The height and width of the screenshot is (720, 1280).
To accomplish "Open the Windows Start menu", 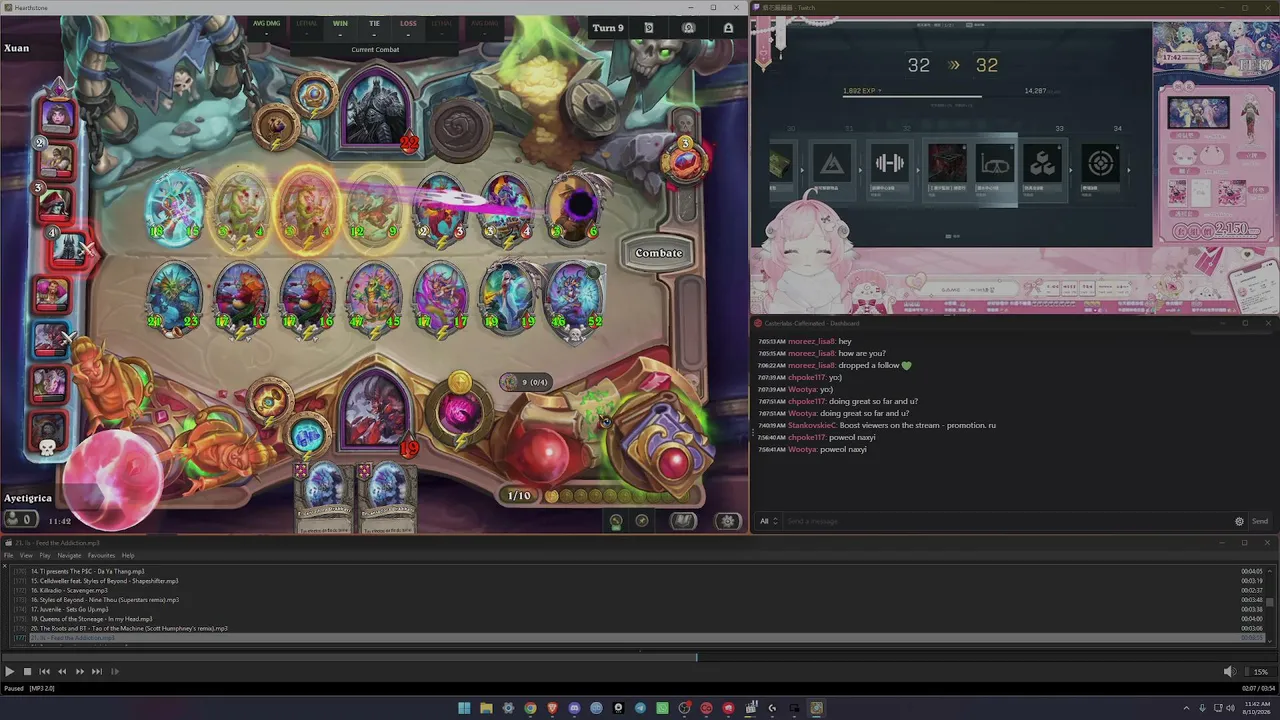I will (x=464, y=708).
